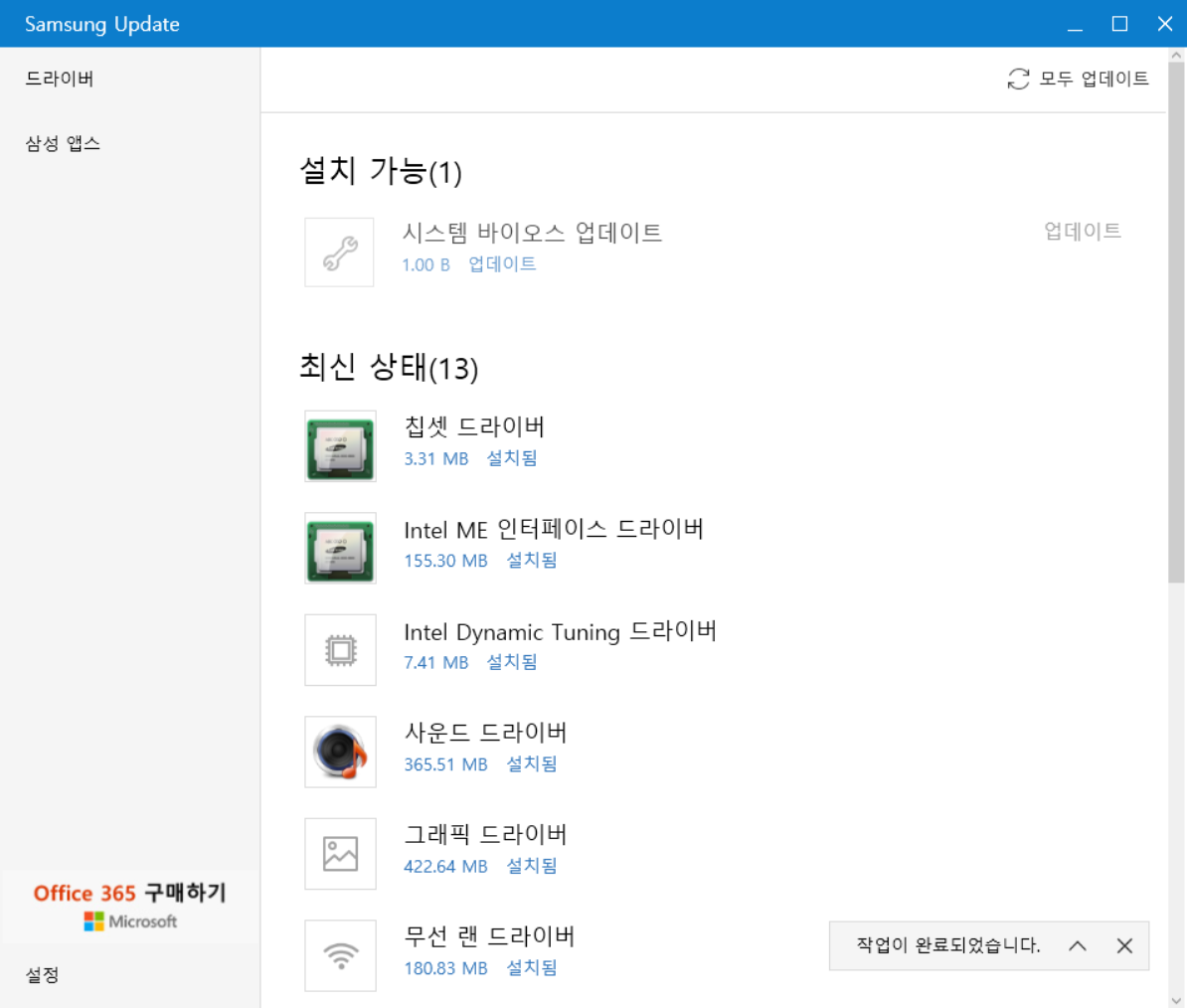Select the 사운드 드라이버 title
The width and height of the screenshot is (1187, 1008).
click(485, 733)
